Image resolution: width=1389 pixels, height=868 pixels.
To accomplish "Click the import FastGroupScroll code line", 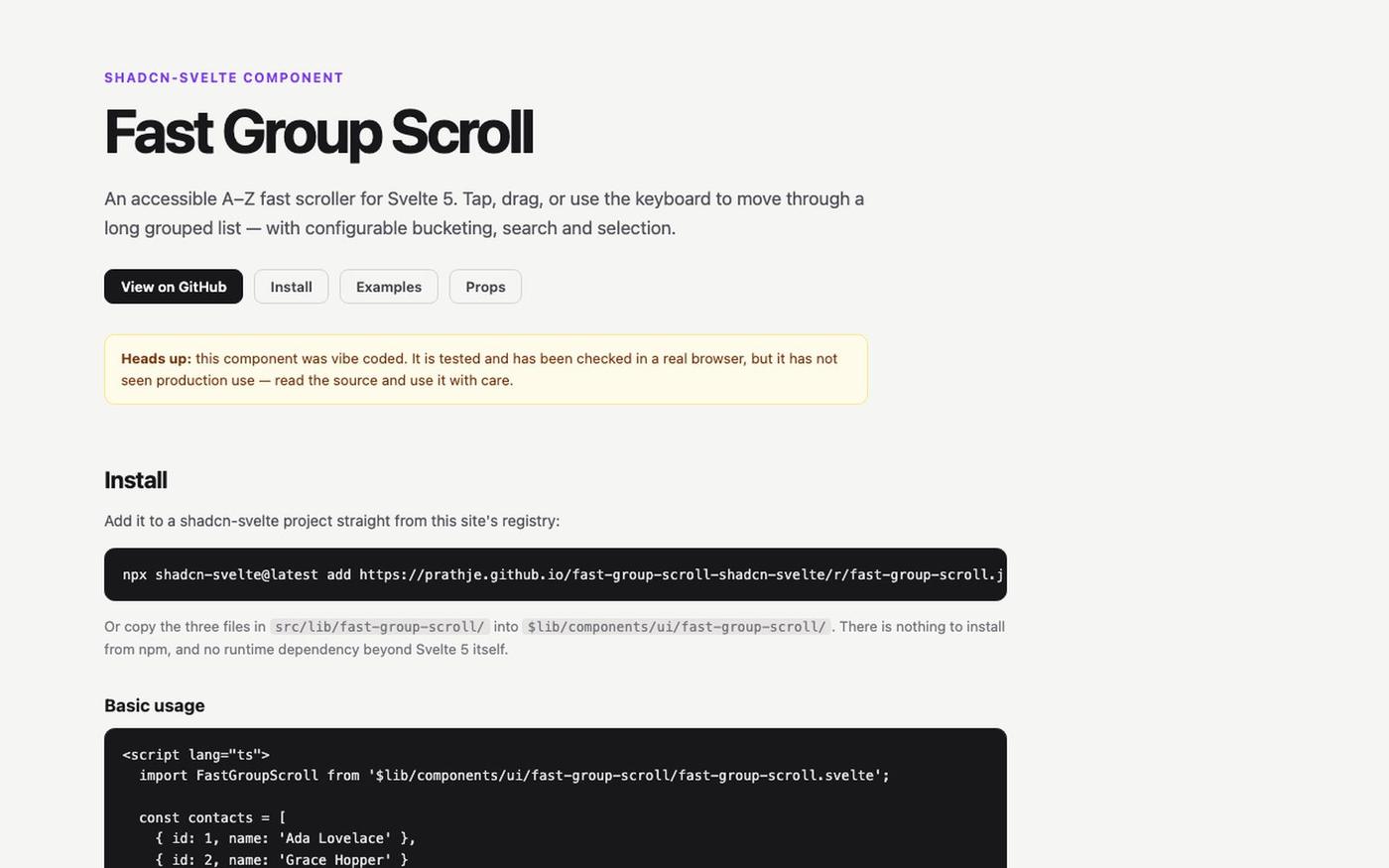I will (x=514, y=776).
